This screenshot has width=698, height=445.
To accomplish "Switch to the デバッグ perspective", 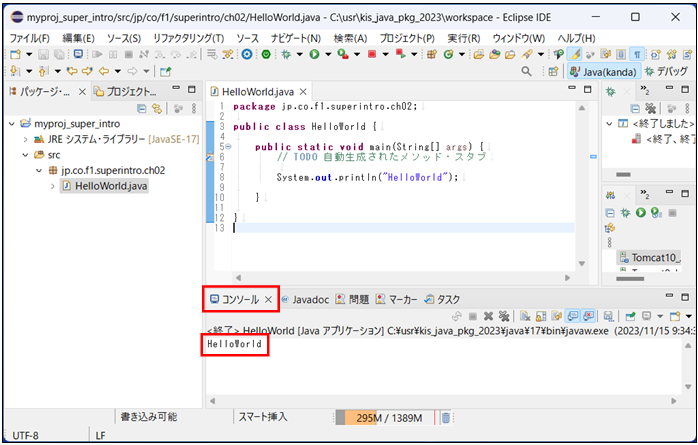I will click(x=665, y=72).
